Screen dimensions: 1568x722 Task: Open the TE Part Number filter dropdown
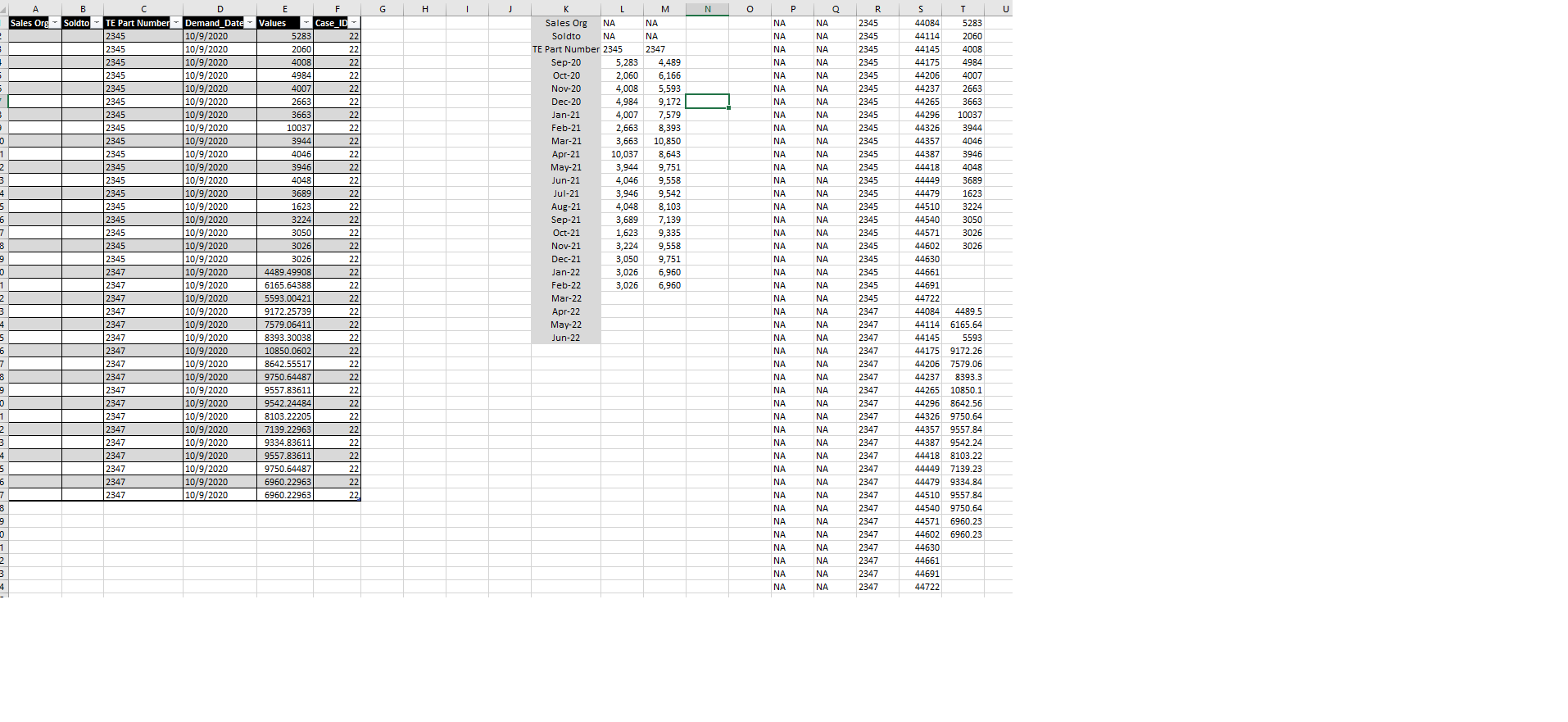coord(175,23)
